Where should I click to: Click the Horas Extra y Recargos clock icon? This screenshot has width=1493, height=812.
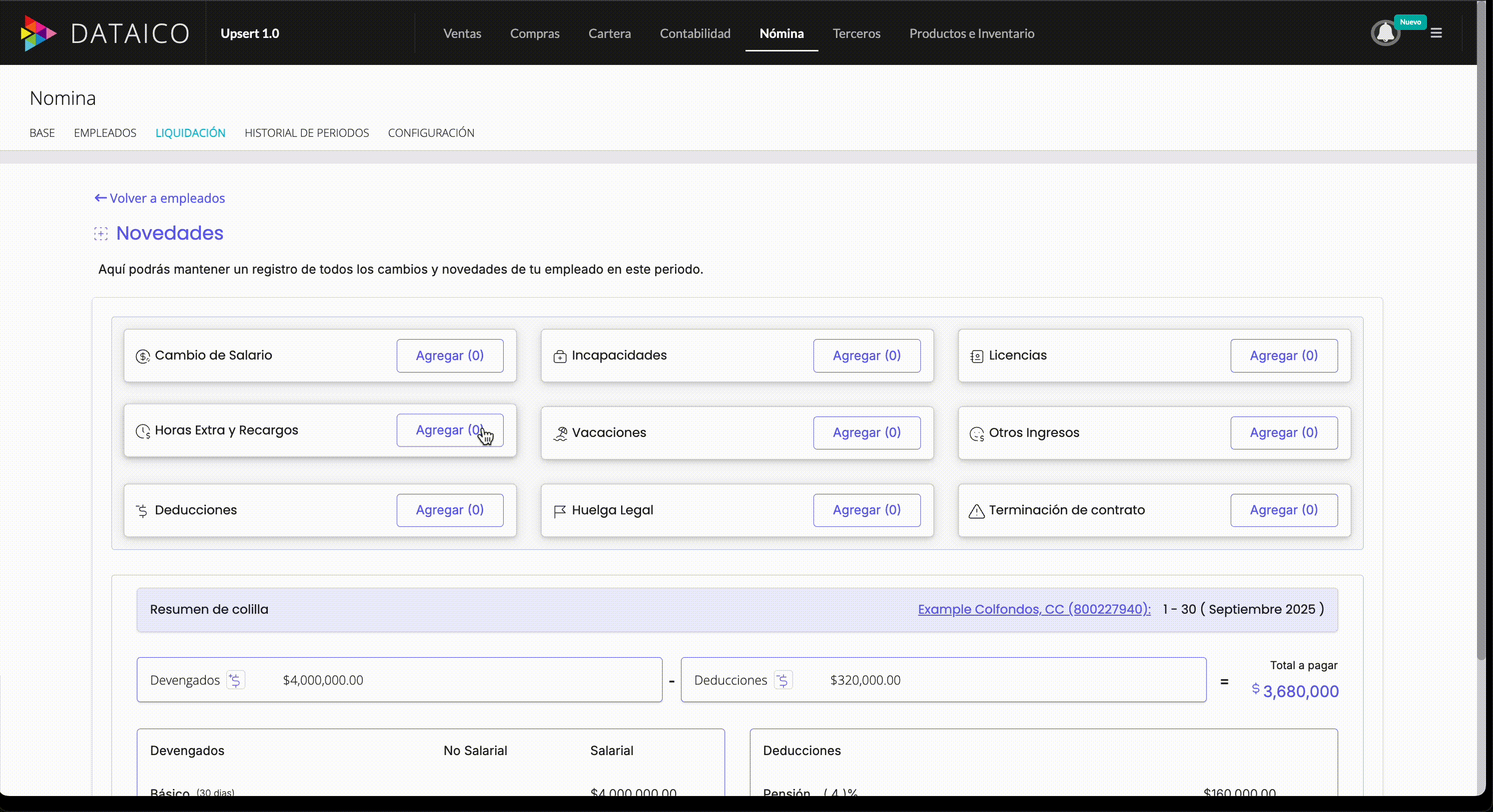coord(142,431)
